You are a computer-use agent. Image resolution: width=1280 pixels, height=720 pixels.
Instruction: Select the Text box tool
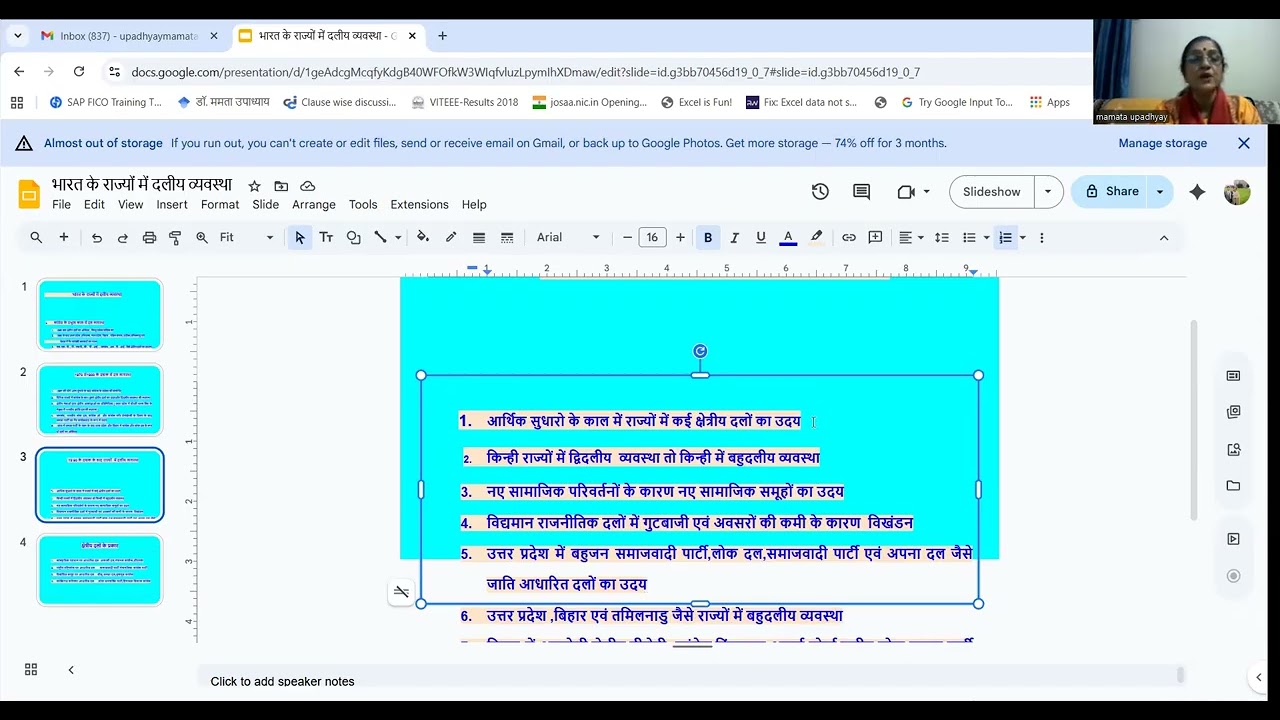click(x=326, y=237)
